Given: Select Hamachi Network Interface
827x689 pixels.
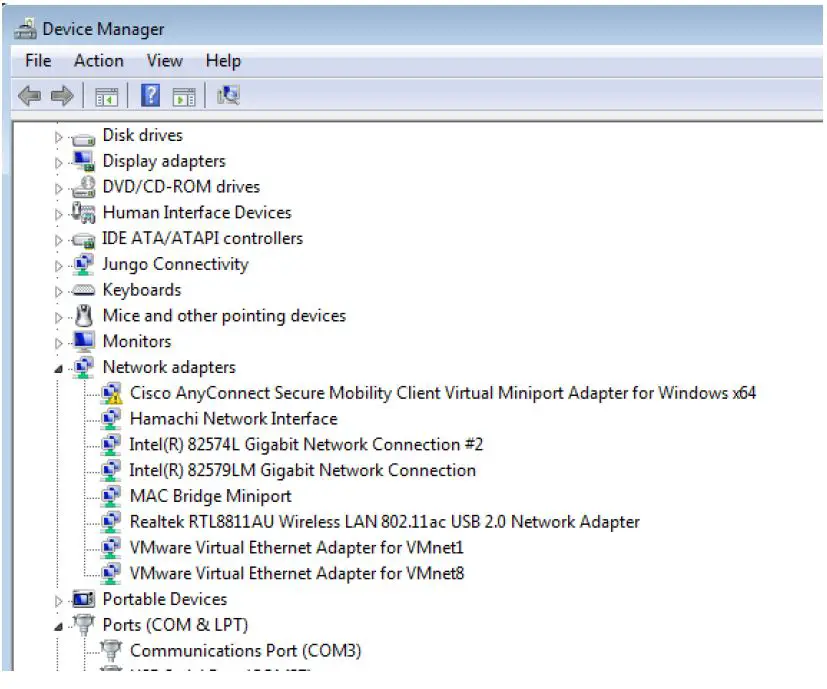Looking at the screenshot, I should (233, 419).
